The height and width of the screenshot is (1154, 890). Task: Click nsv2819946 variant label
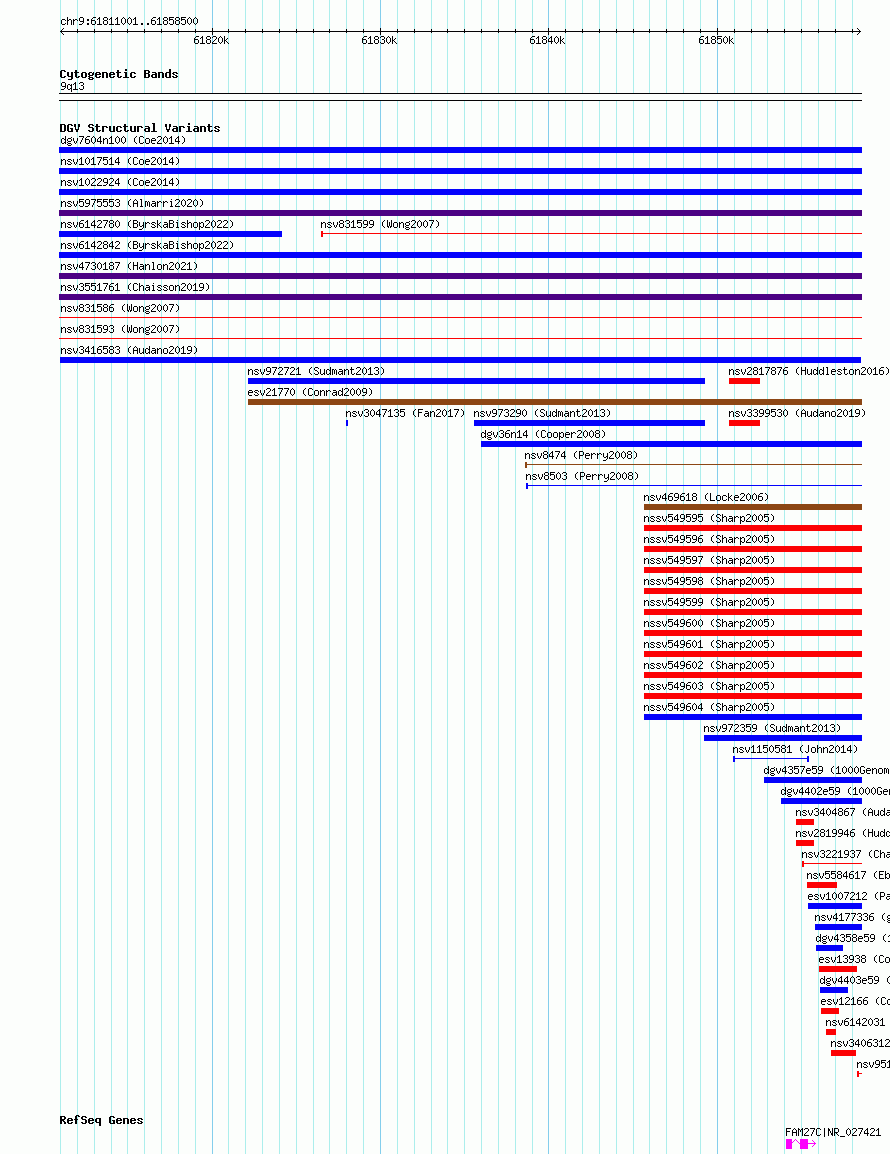coord(842,833)
